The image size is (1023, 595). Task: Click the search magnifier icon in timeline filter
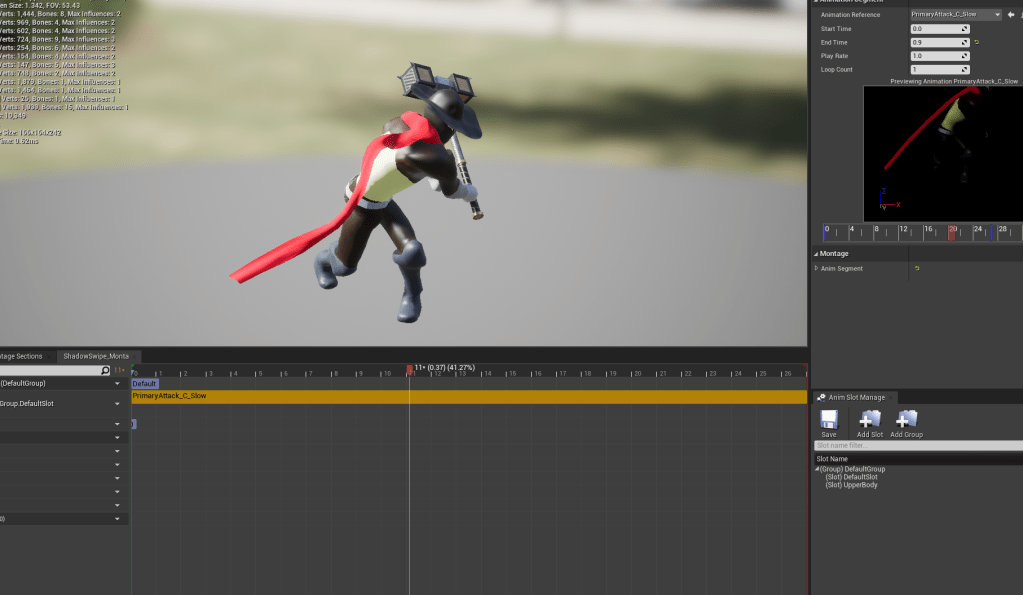tap(105, 370)
